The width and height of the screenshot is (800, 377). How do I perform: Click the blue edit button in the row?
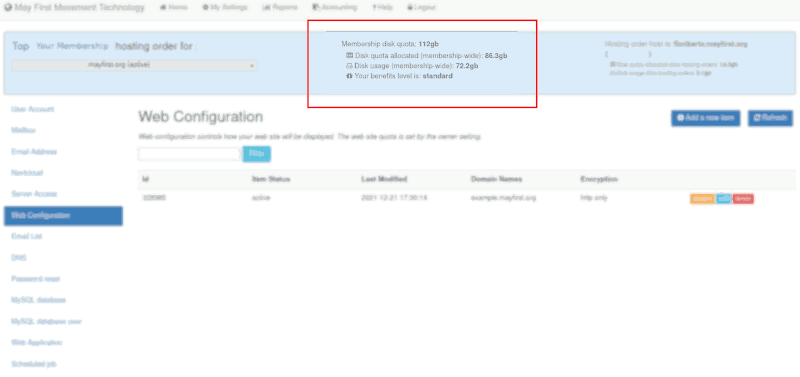pos(723,198)
